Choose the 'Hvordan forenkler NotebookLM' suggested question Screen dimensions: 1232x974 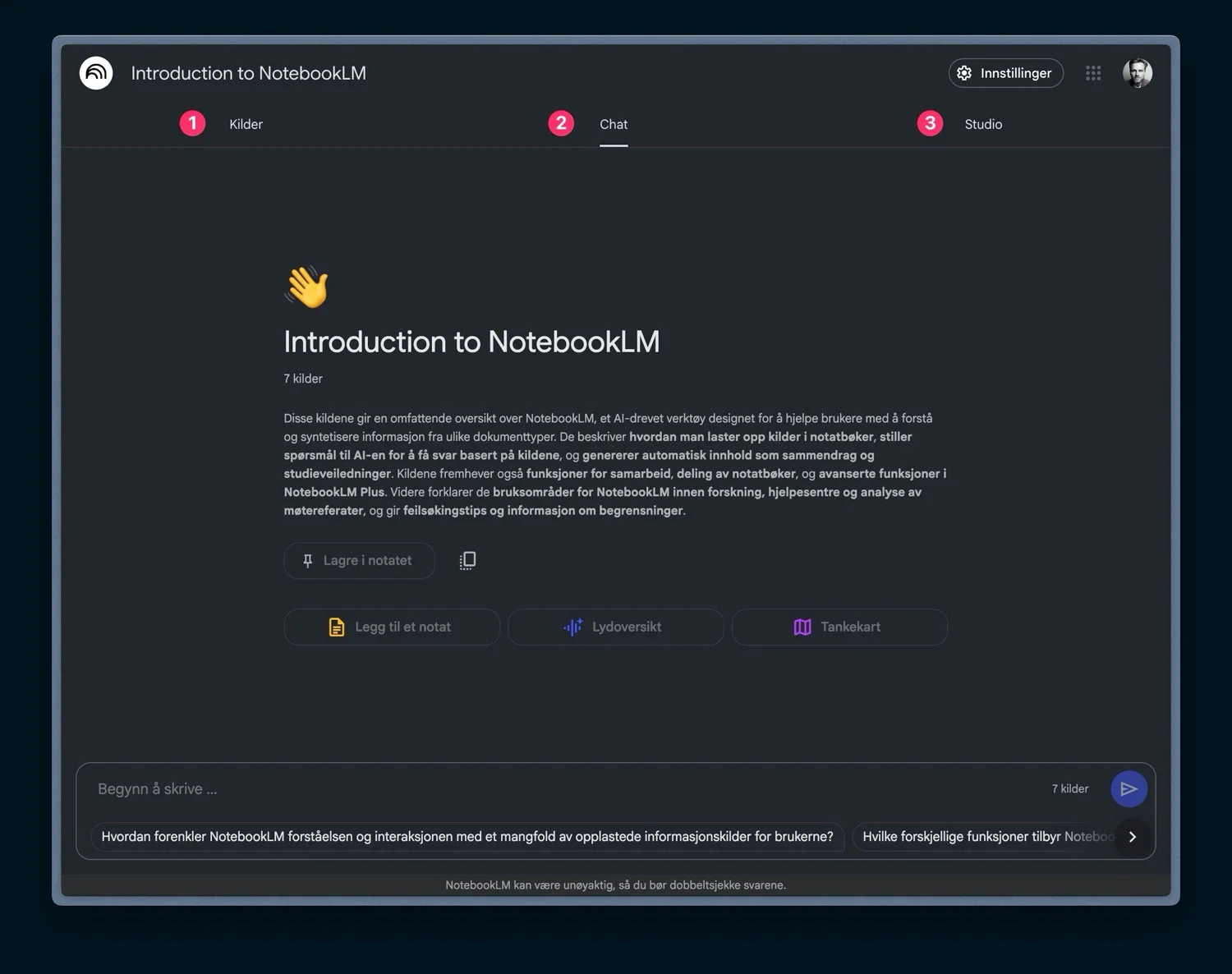[467, 837]
